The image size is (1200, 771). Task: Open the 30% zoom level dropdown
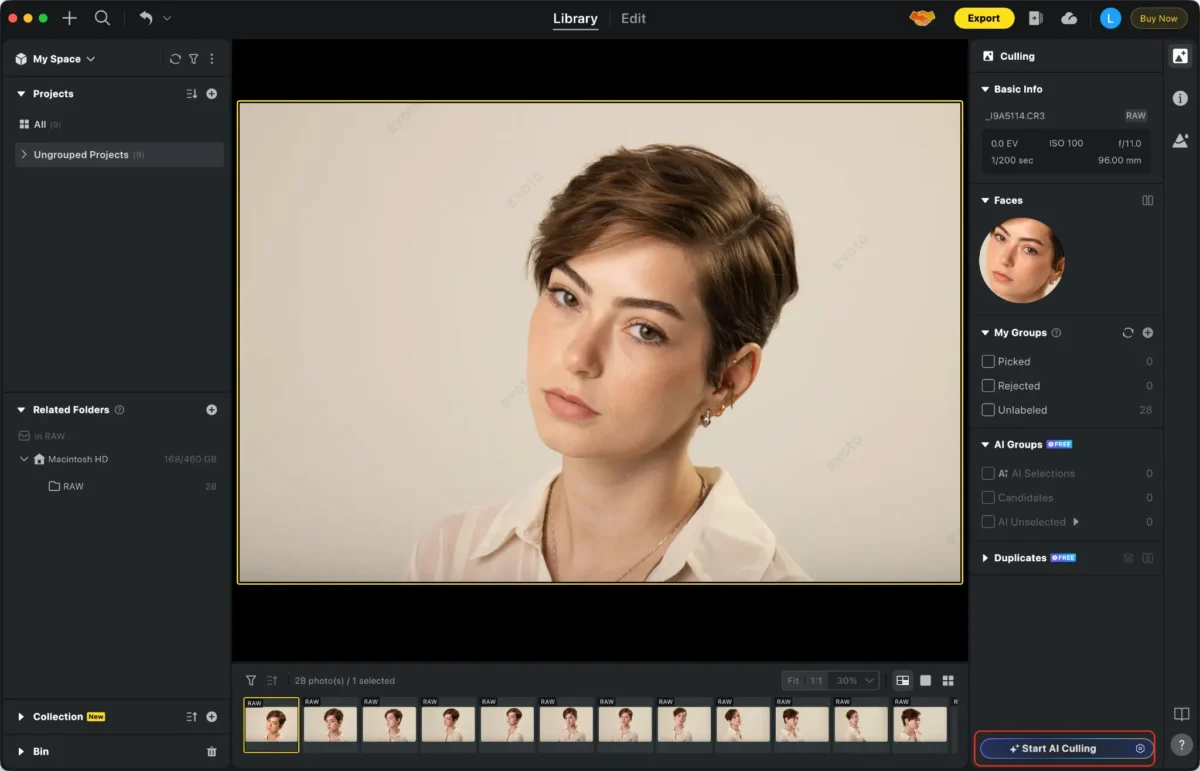tap(852, 680)
